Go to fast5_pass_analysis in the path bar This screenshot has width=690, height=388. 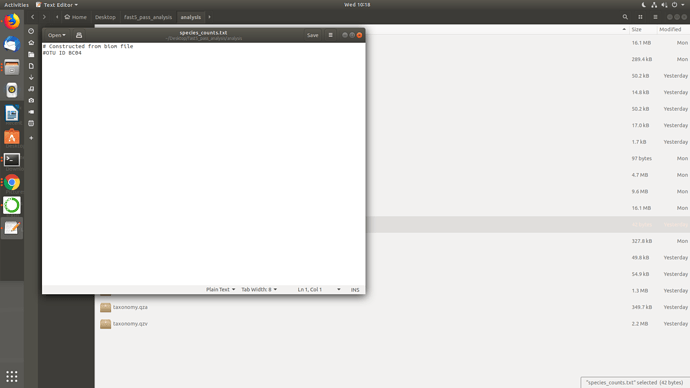coord(148,17)
